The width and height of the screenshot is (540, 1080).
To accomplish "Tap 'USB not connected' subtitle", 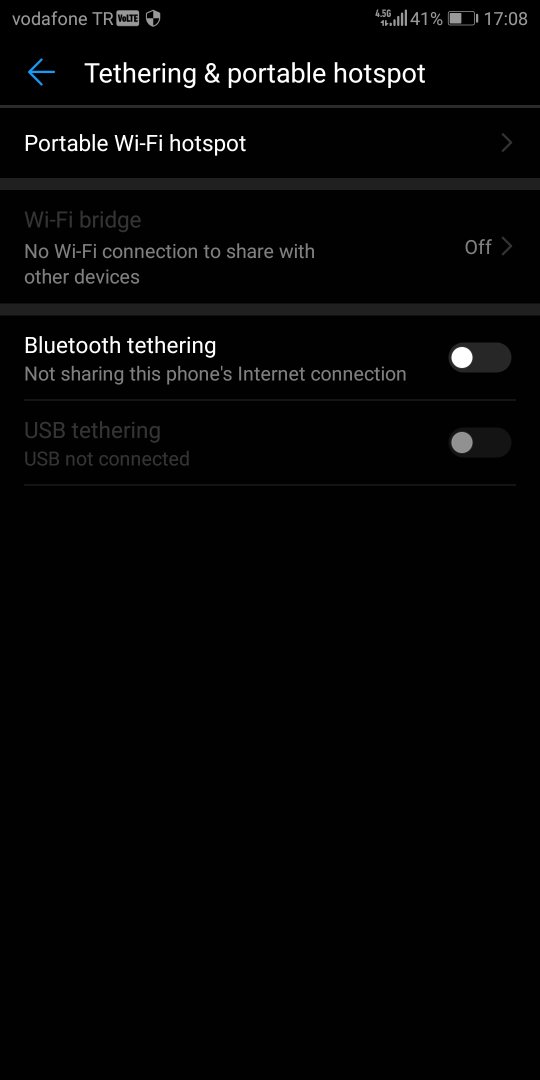I will click(x=107, y=459).
